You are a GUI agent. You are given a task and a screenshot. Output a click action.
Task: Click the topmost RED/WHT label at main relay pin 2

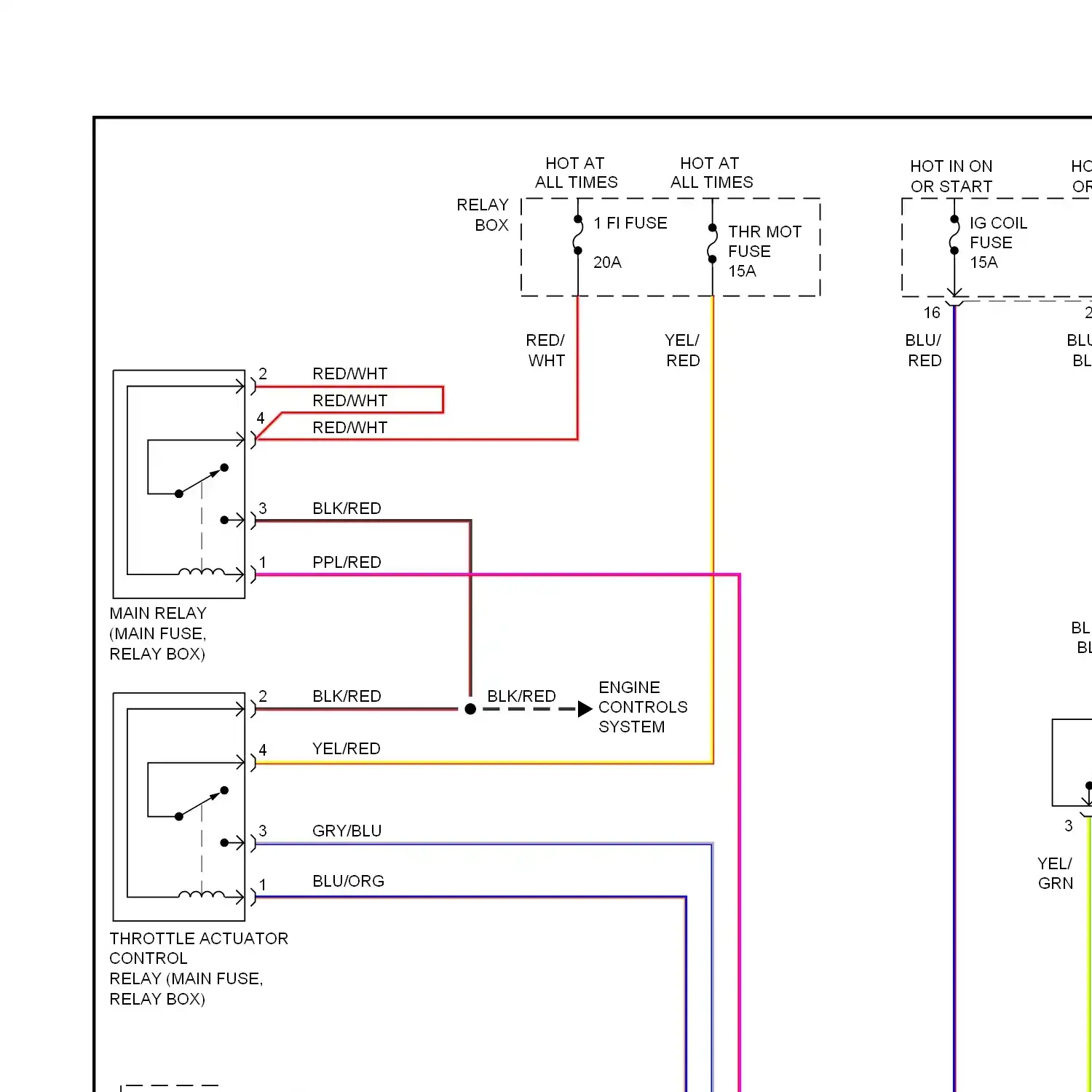pos(349,373)
